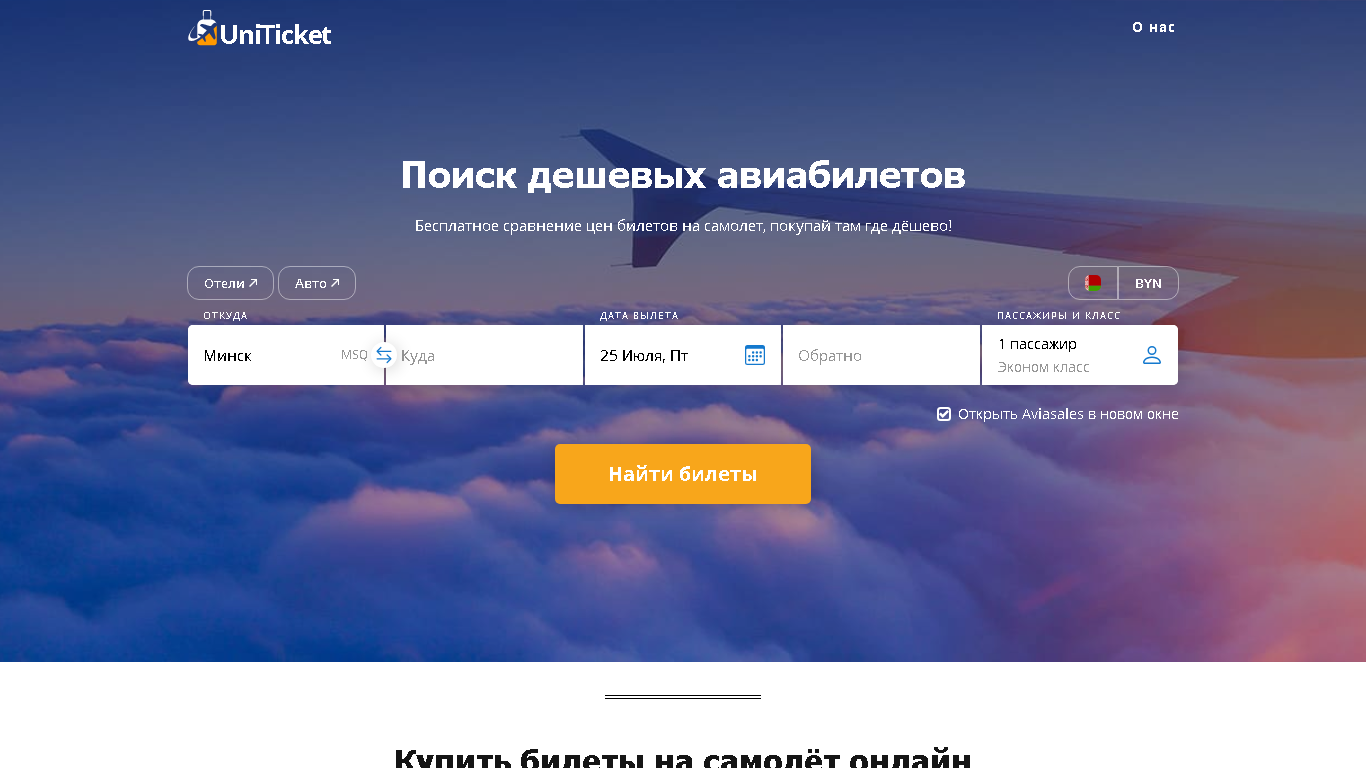Swap origin and destination arrows icon
Screen dimensions: 1366x768
click(384, 355)
